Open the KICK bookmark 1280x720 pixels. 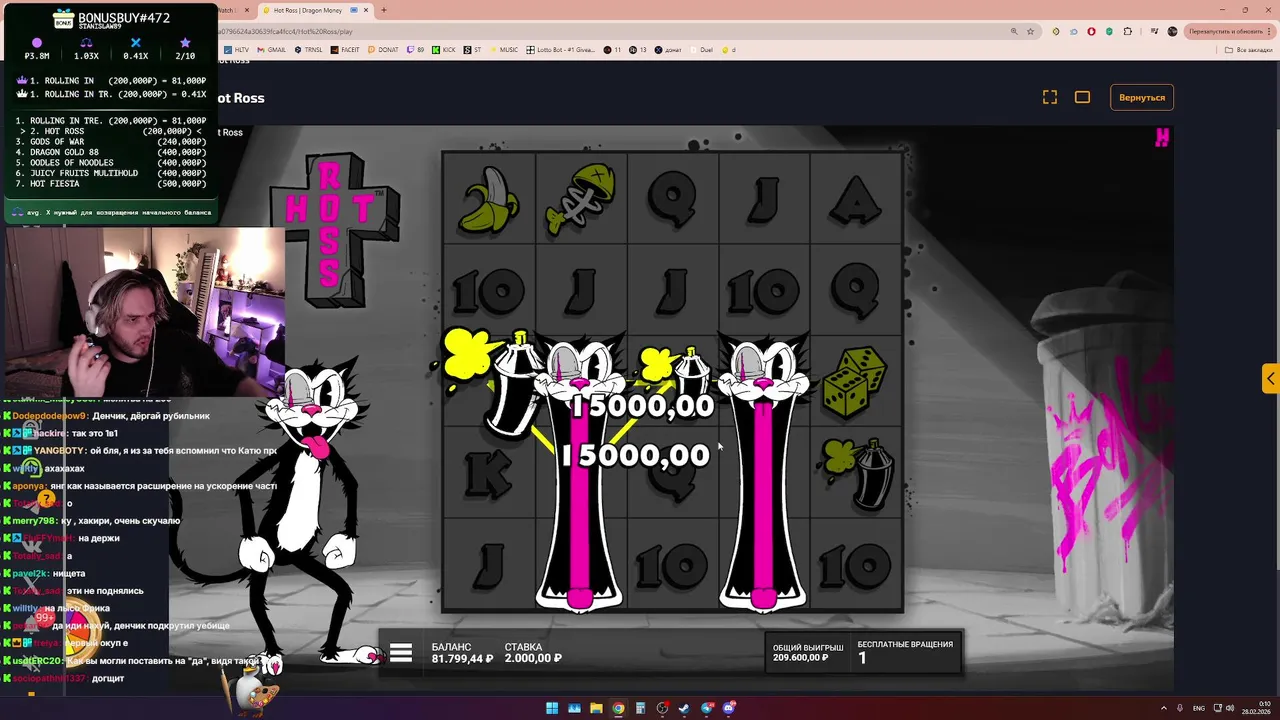[x=444, y=49]
